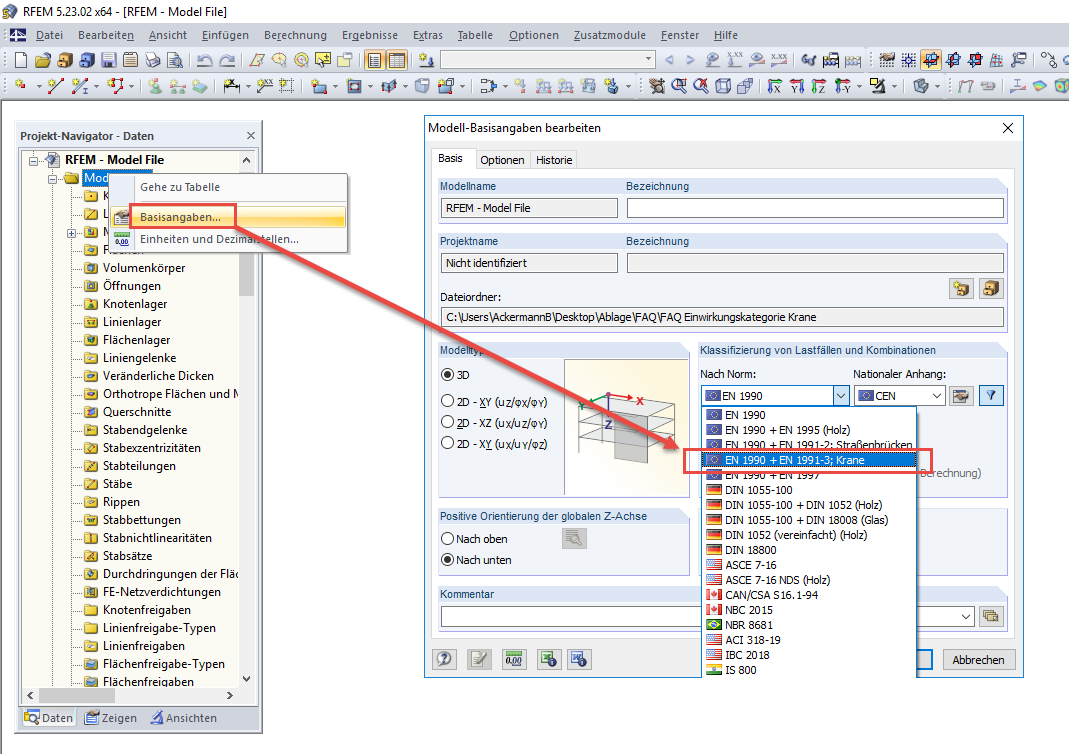Select Nach oben Z-axis orientation
This screenshot has height=754, width=1069.
(447, 539)
